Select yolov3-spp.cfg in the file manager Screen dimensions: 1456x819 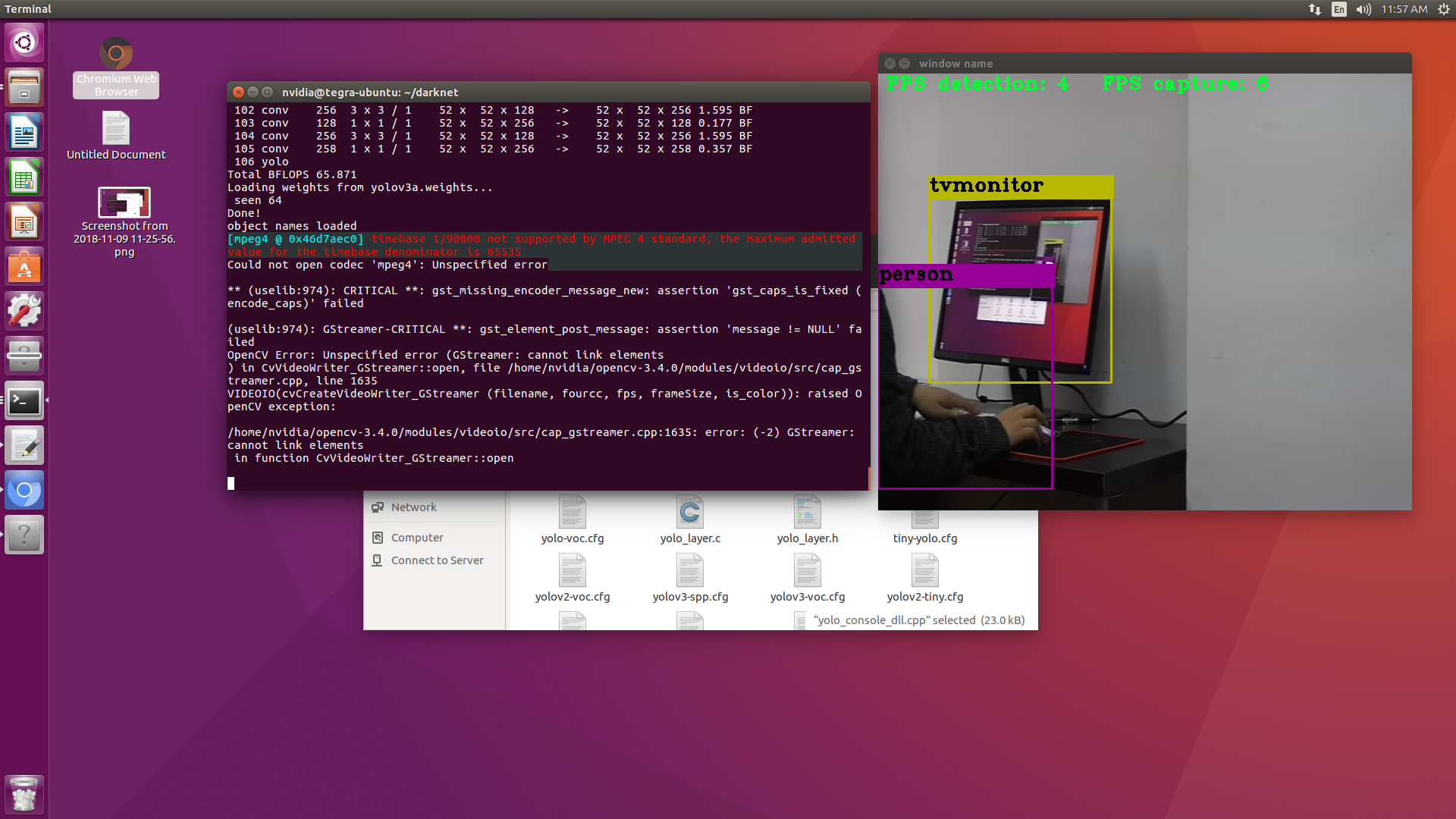[x=690, y=576]
